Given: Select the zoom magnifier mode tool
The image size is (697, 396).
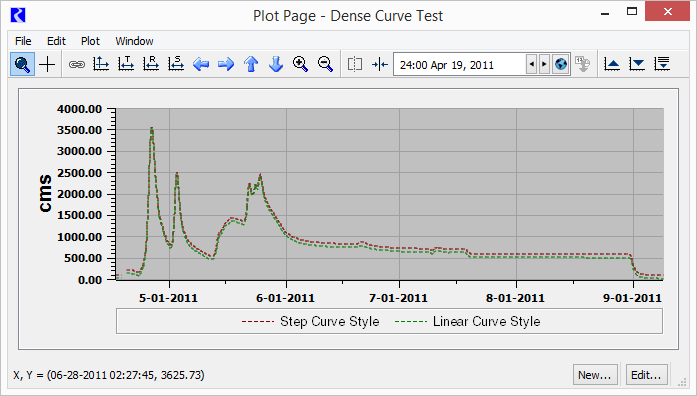Looking at the screenshot, I should (x=22, y=64).
